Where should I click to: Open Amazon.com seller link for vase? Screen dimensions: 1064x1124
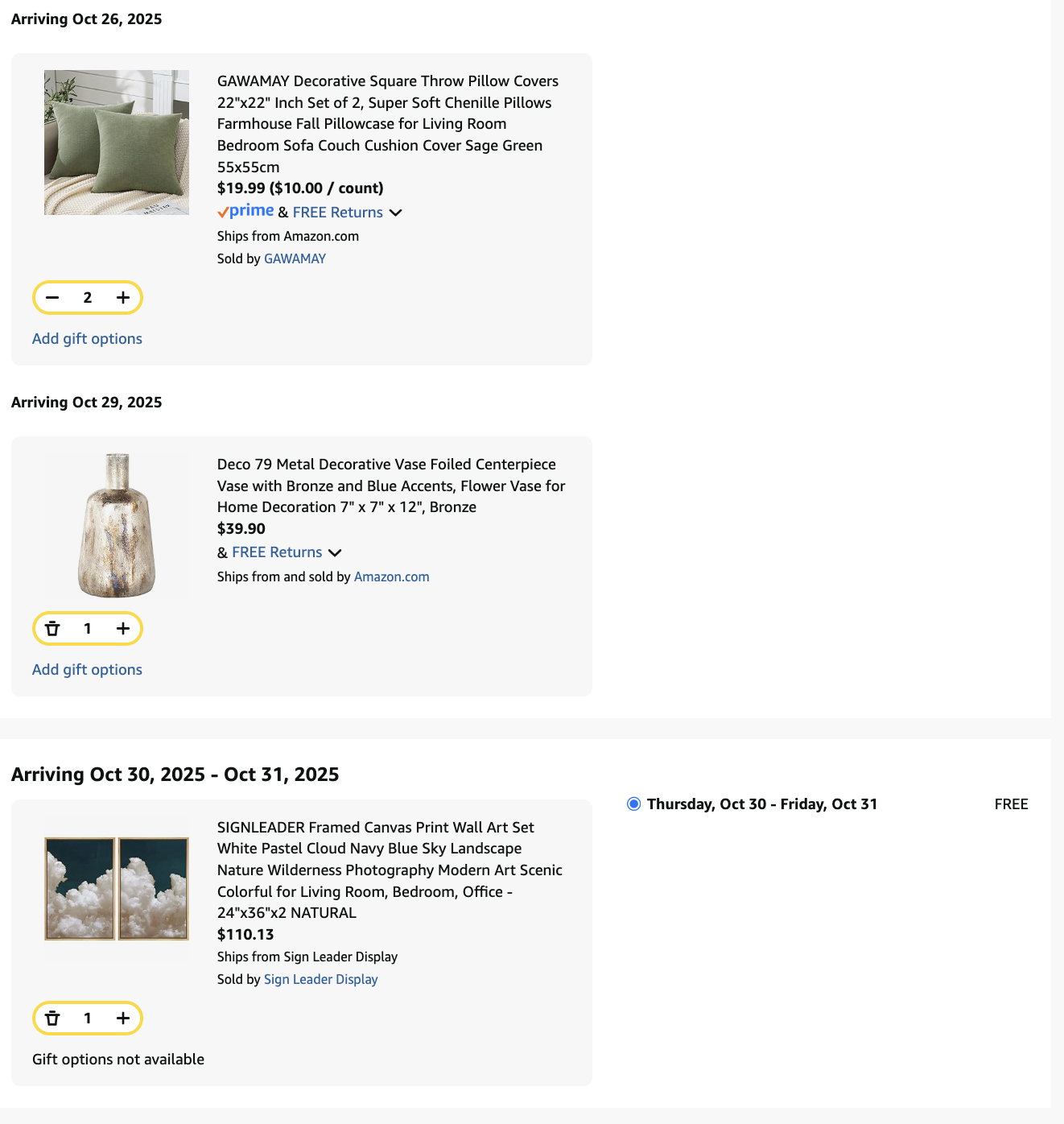[391, 576]
